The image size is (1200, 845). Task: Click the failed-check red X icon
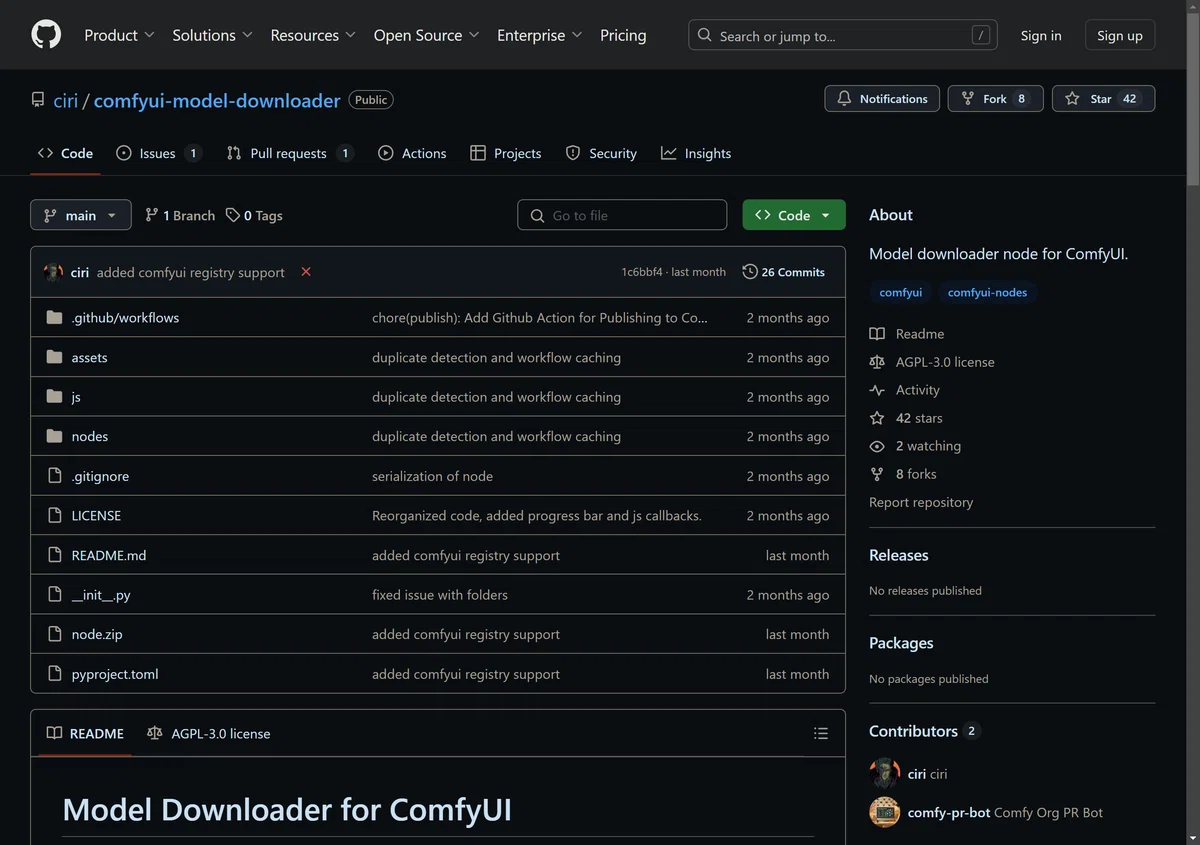(x=306, y=272)
